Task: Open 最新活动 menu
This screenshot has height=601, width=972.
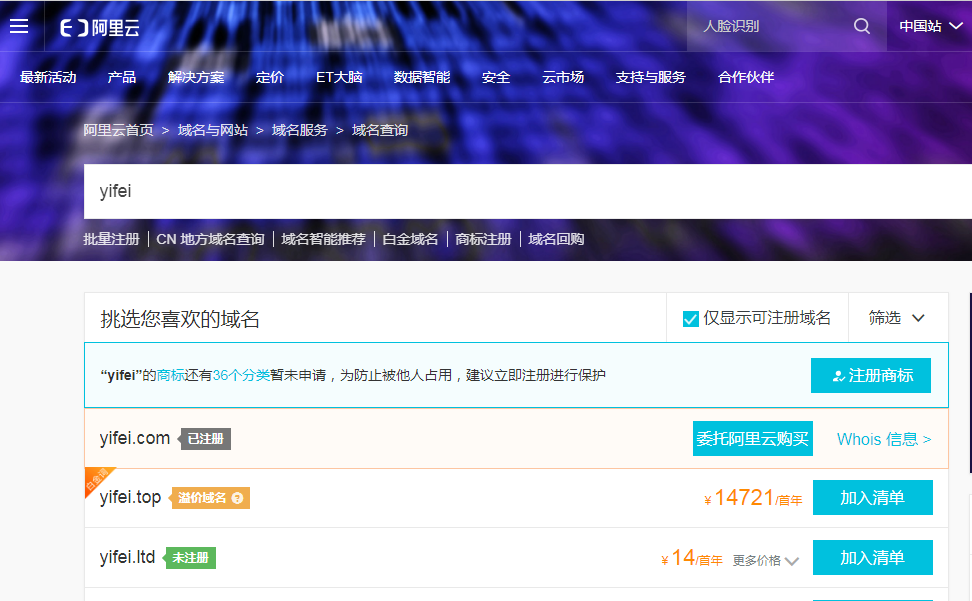Action: [48, 77]
